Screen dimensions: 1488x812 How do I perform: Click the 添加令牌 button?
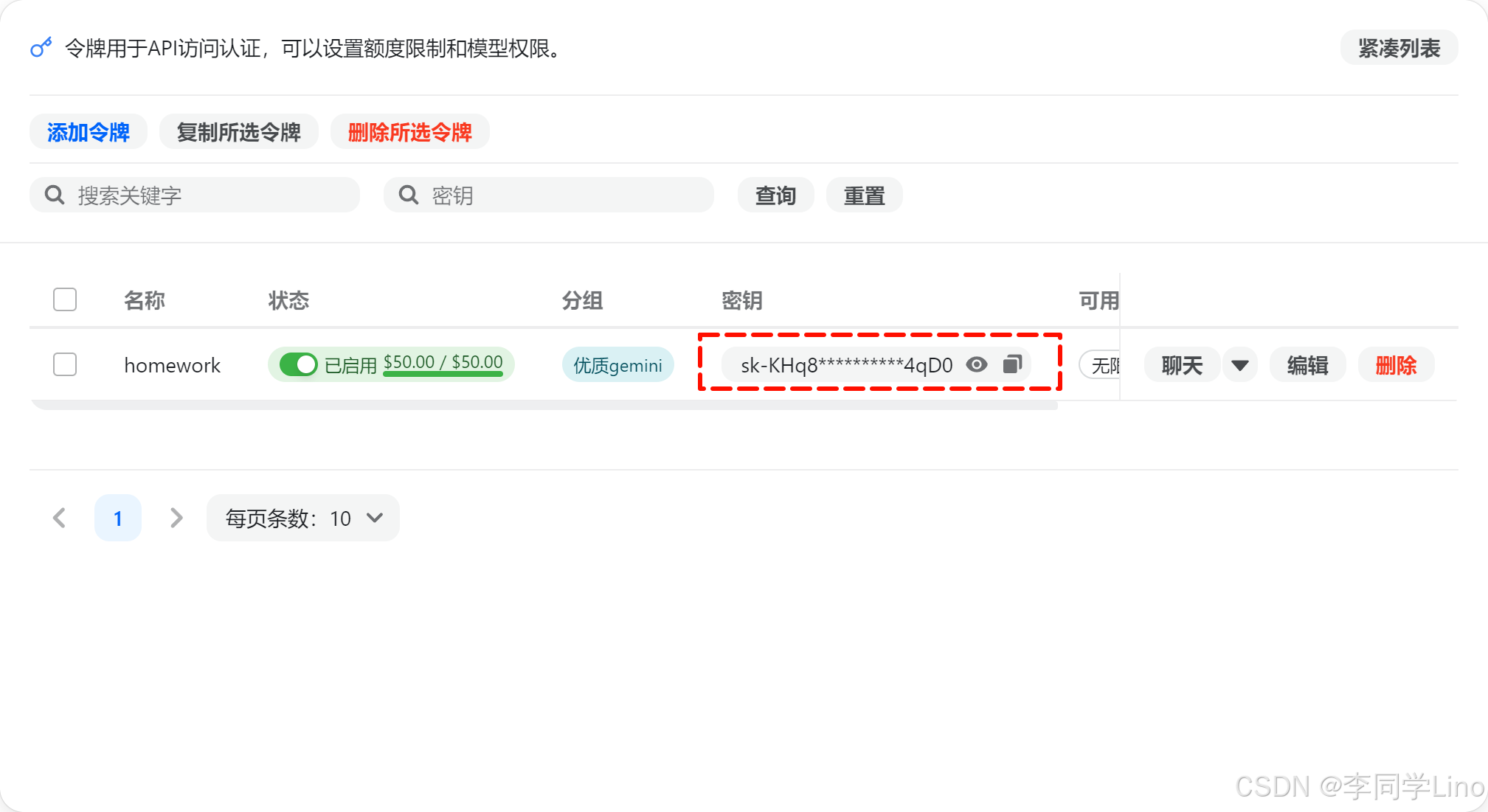[89, 132]
